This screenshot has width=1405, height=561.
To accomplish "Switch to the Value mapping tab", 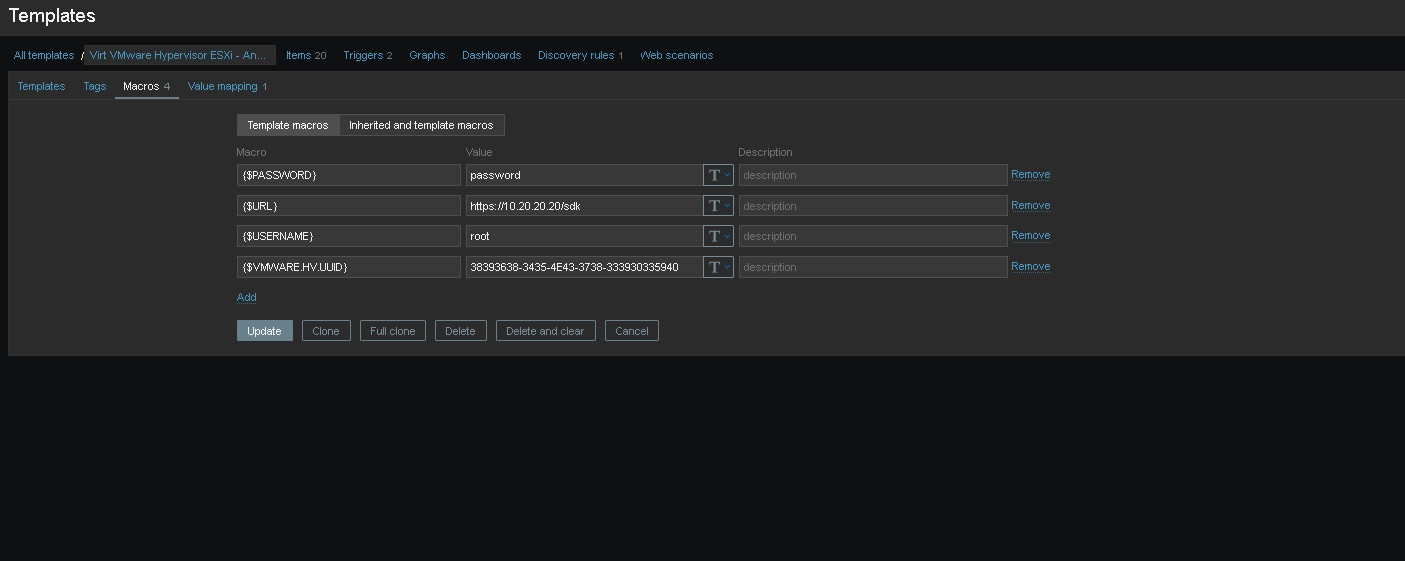I will [223, 86].
